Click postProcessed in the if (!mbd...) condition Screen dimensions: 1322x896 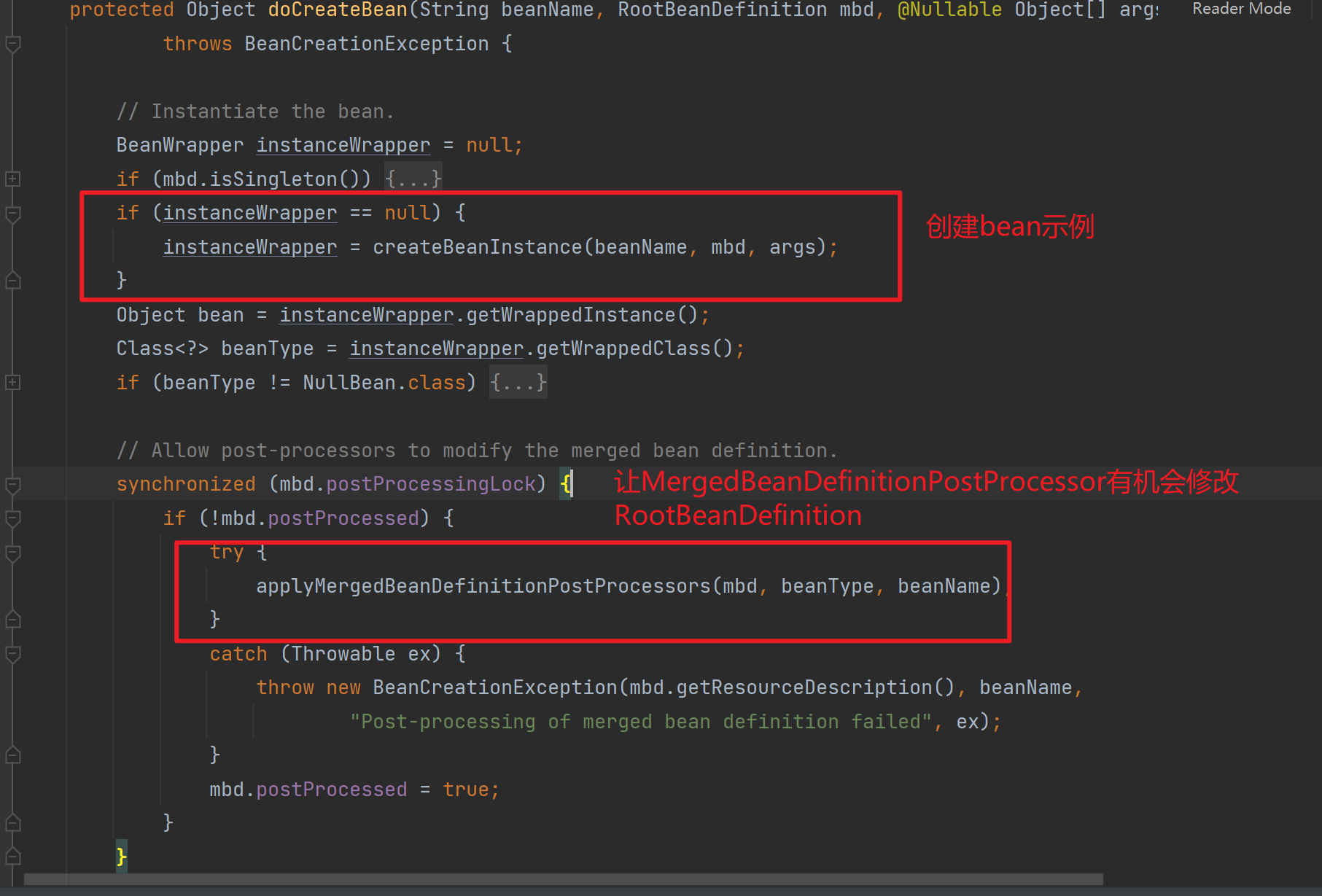coord(343,518)
